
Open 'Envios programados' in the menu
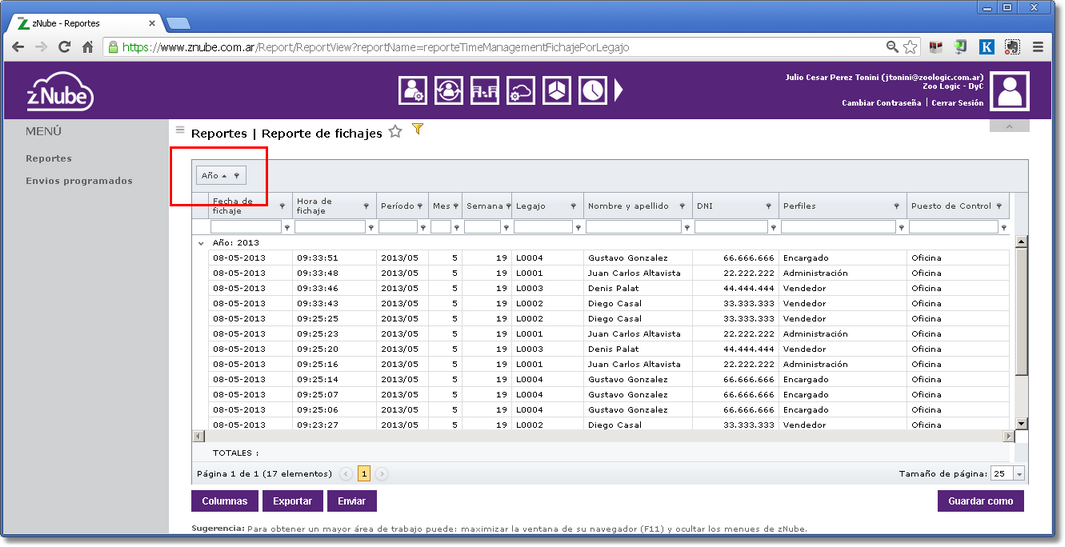tap(79, 181)
